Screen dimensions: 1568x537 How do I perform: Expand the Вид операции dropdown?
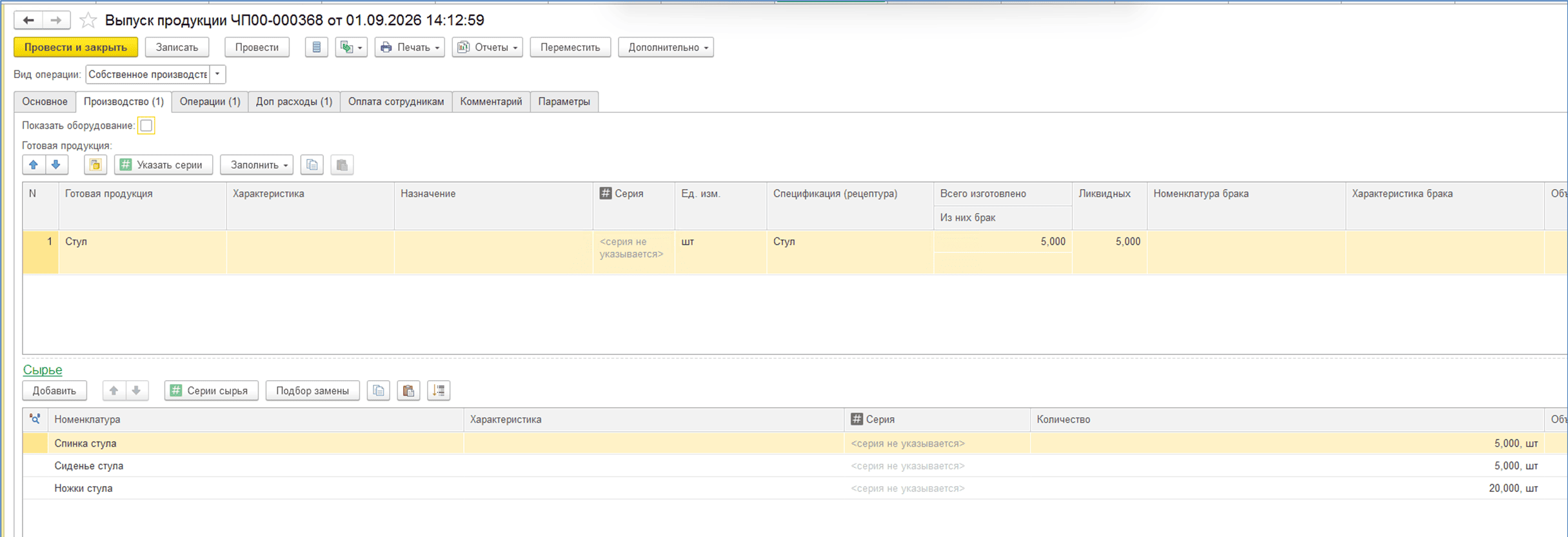(217, 74)
